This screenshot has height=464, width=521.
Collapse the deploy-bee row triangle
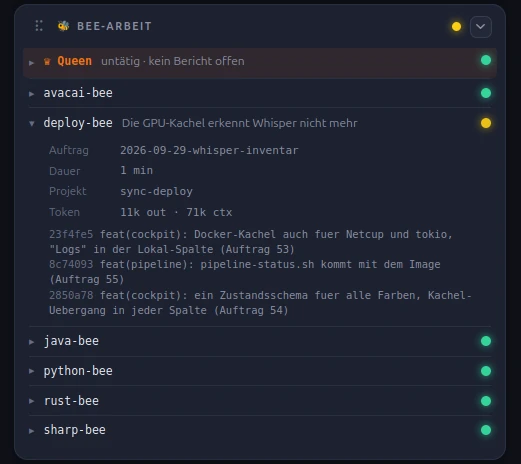coord(32,124)
